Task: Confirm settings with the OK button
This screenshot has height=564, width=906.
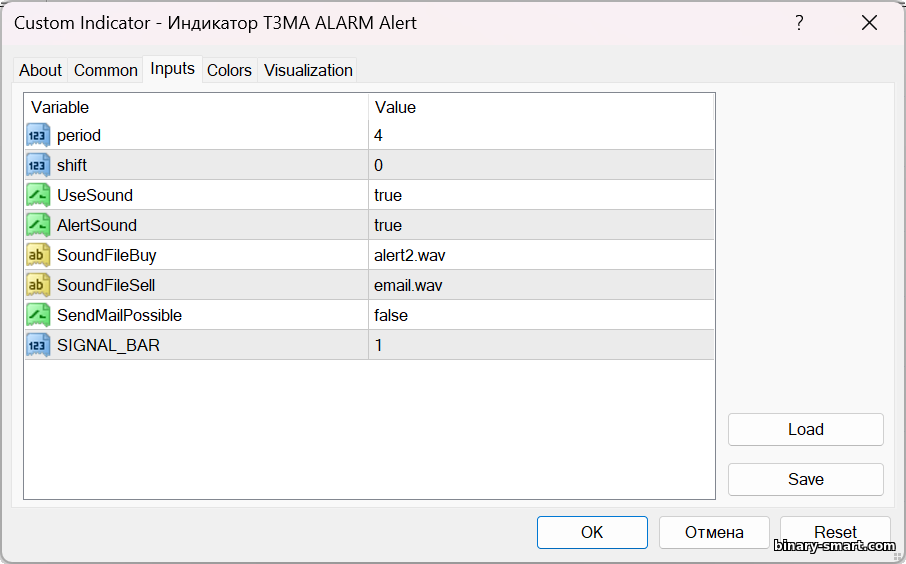Action: point(592,532)
